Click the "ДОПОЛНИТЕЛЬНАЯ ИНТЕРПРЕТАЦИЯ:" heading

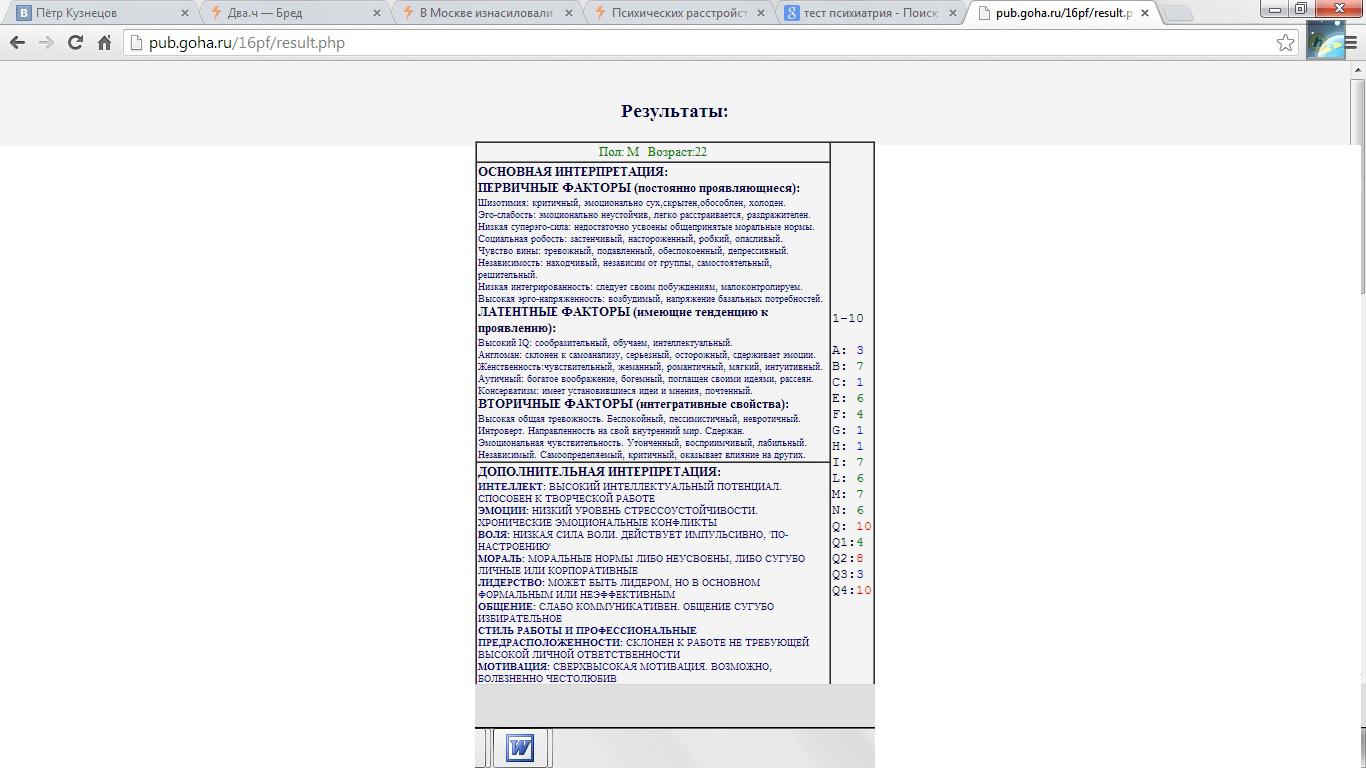pyautogui.click(x=599, y=472)
